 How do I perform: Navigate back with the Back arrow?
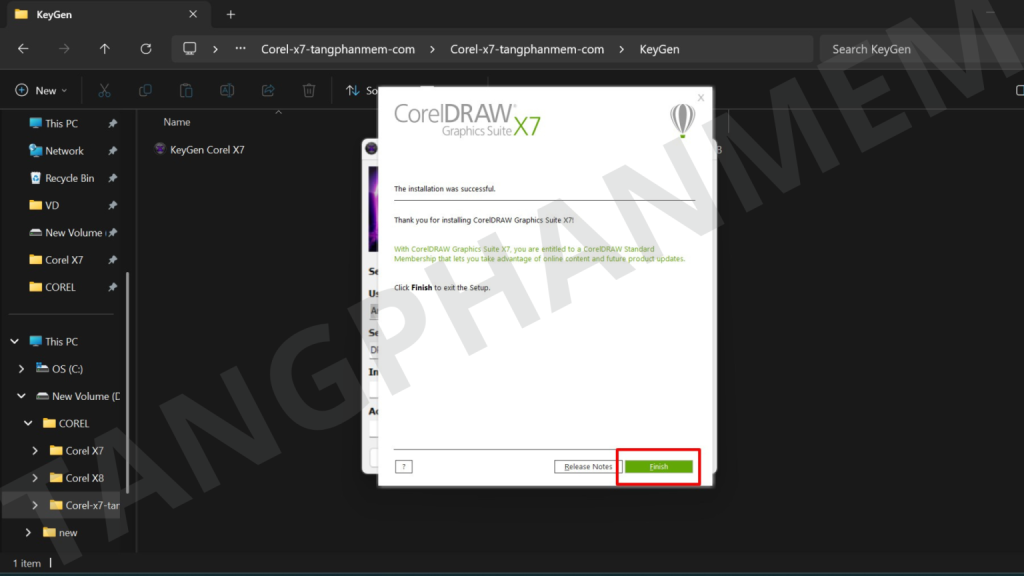[23, 49]
